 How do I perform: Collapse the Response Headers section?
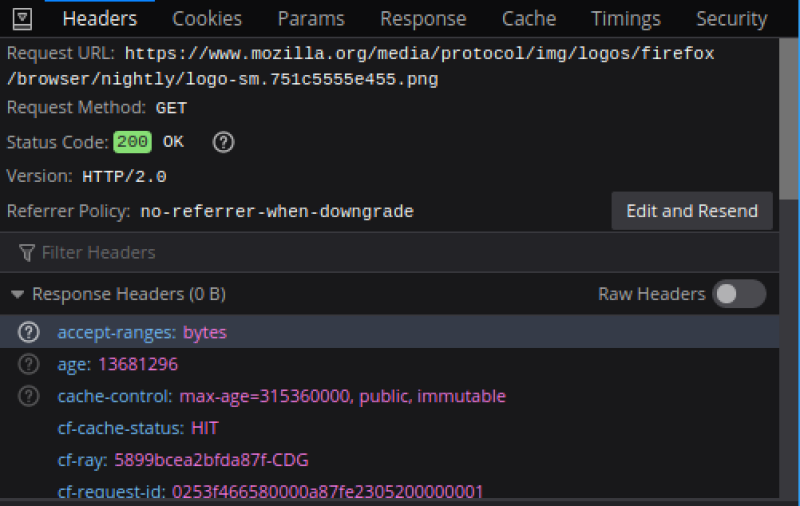[x=17, y=294]
